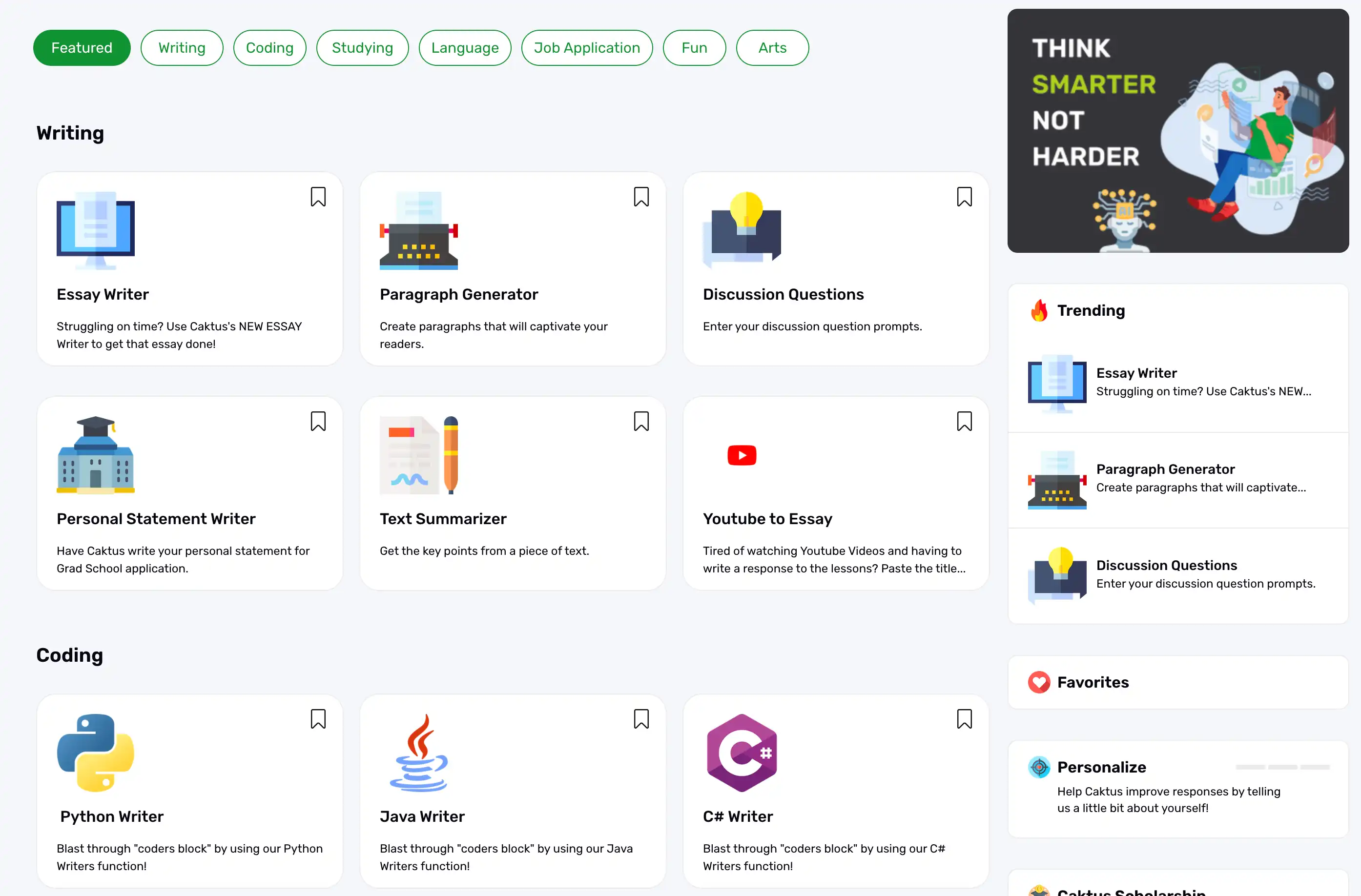This screenshot has height=896, width=1361.
Task: Click the Discussion Questions lightbulb icon in Writing
Action: [742, 230]
